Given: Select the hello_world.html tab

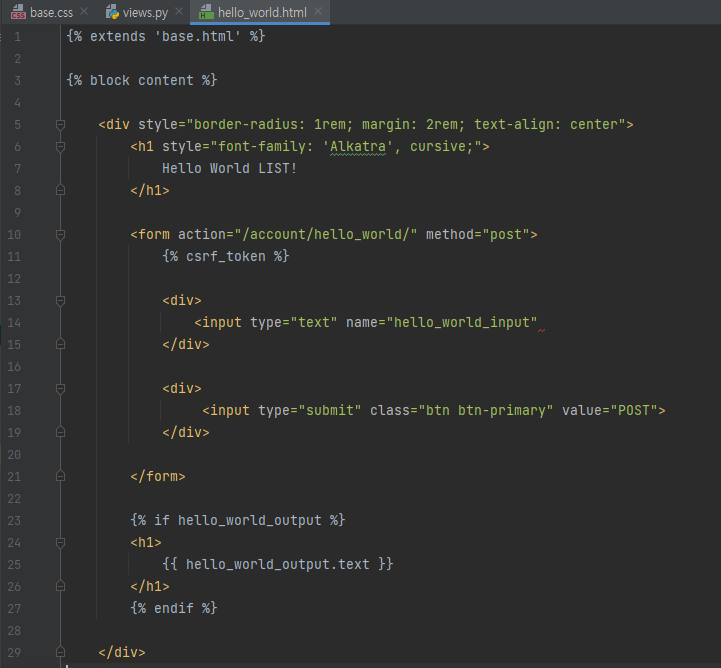Looking at the screenshot, I should (262, 12).
